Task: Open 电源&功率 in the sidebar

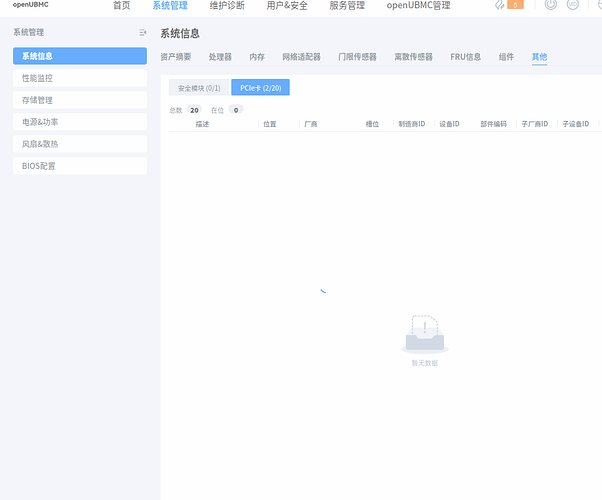Action: tap(80, 122)
